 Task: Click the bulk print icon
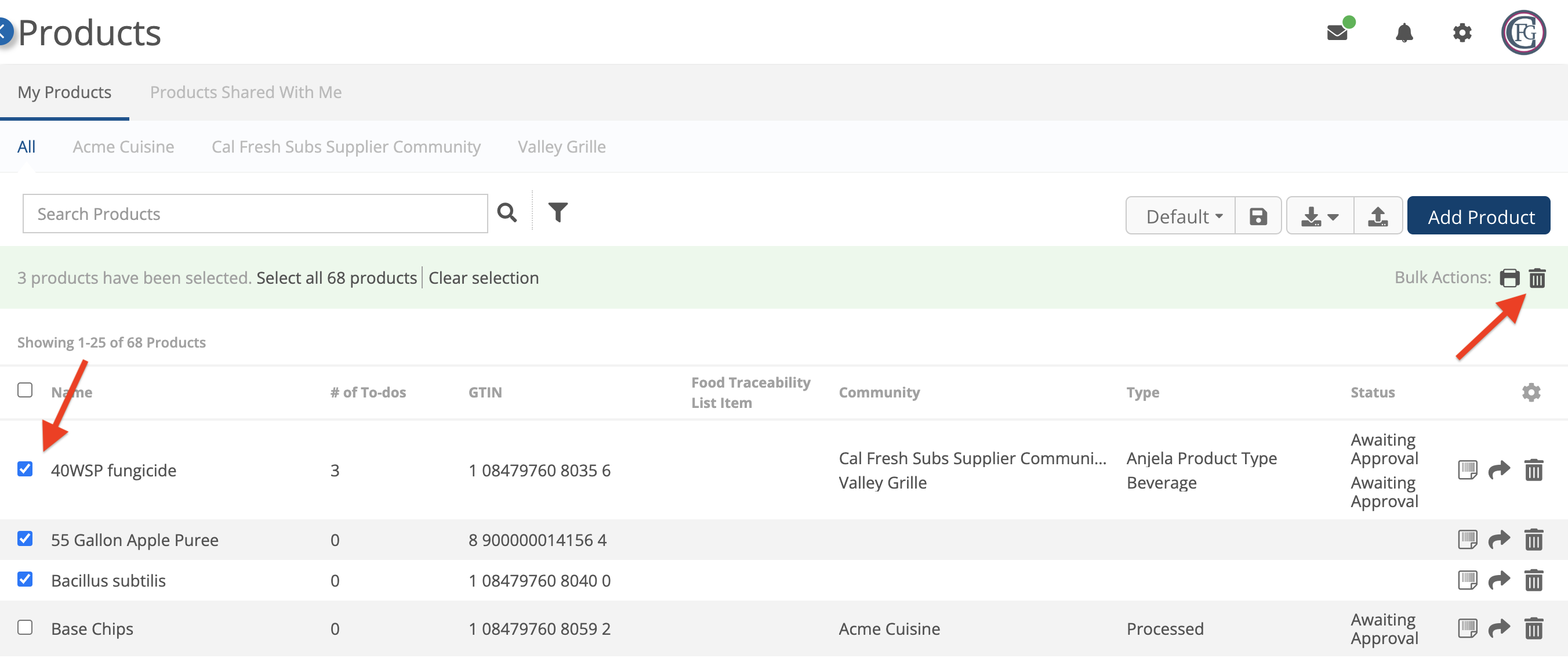coord(1509,278)
